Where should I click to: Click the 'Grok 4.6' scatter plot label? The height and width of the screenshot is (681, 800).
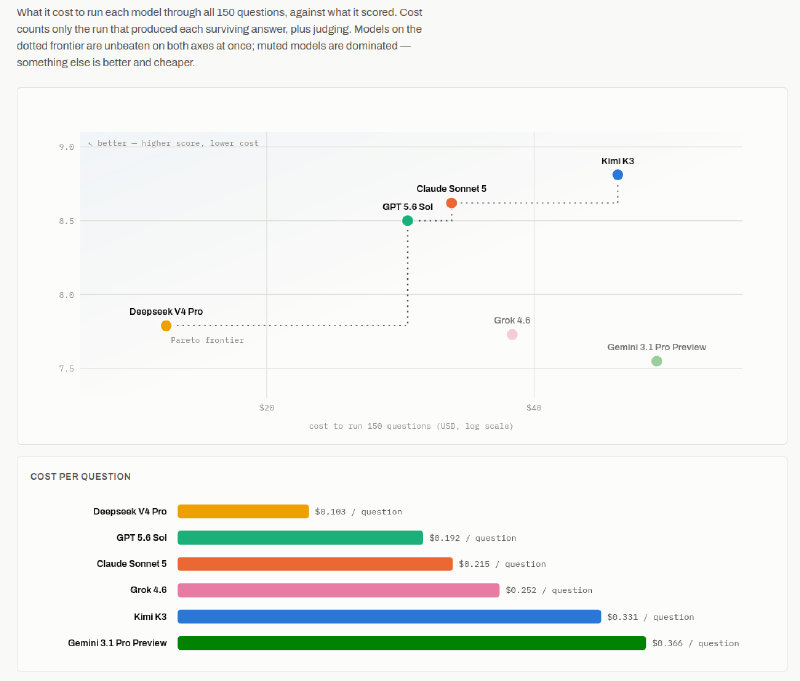[x=512, y=320]
